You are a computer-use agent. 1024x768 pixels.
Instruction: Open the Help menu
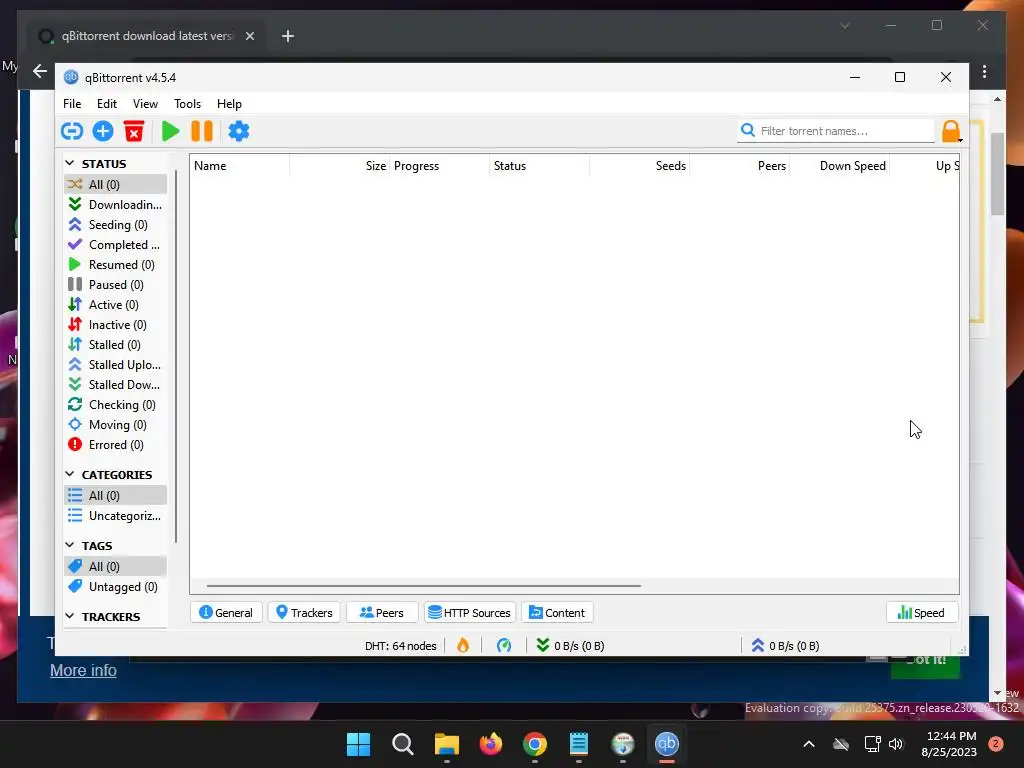pyautogui.click(x=229, y=104)
